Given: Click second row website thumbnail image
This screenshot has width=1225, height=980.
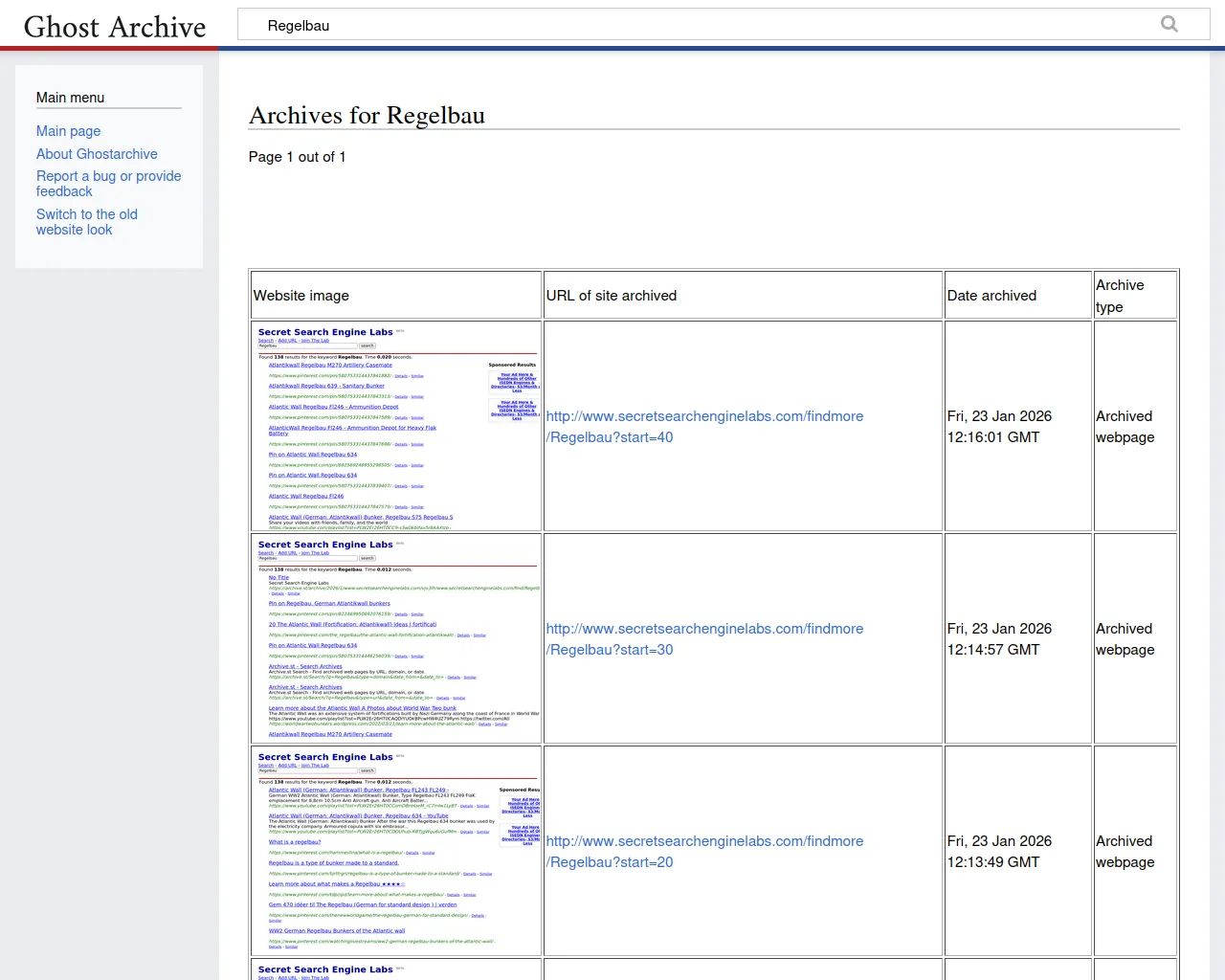Looking at the screenshot, I should [396, 639].
